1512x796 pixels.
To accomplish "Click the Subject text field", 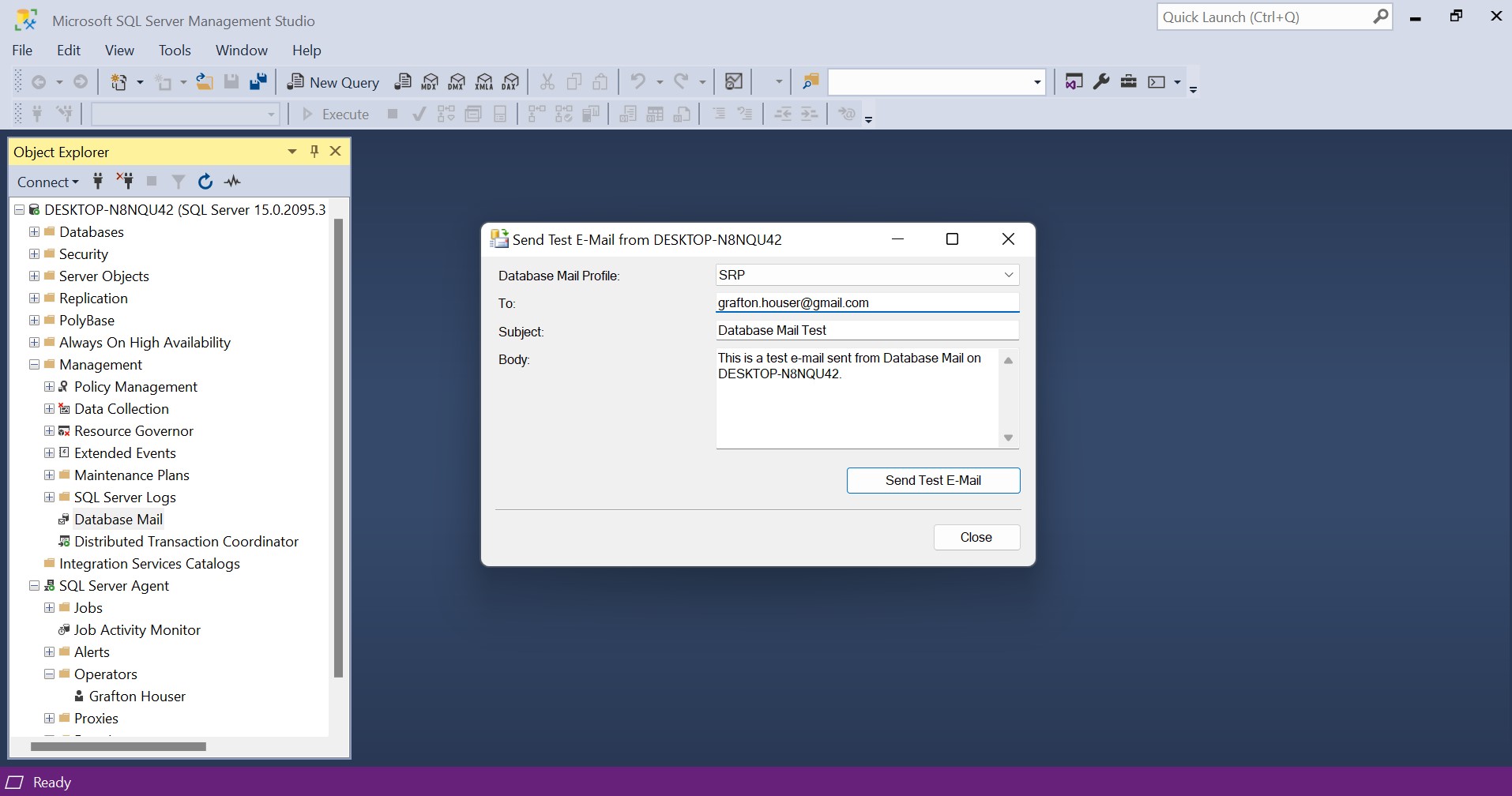I will [867, 330].
